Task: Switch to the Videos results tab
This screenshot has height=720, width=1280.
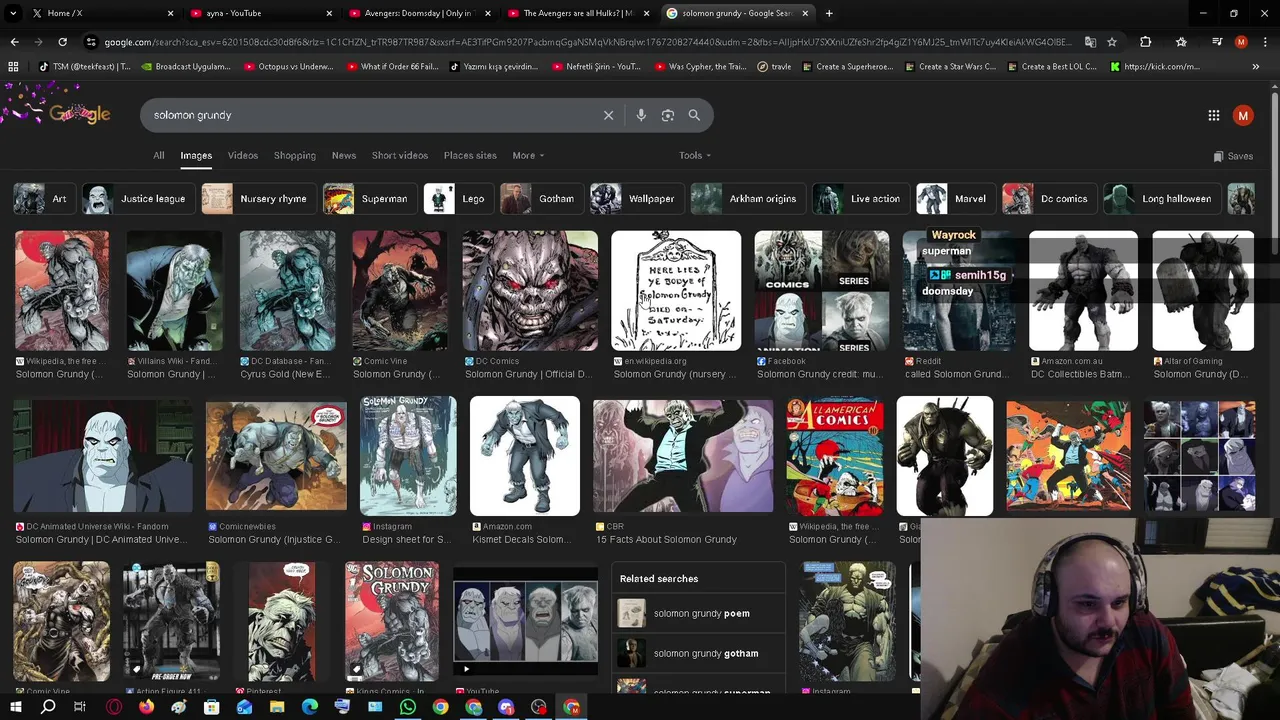Action: point(242,155)
